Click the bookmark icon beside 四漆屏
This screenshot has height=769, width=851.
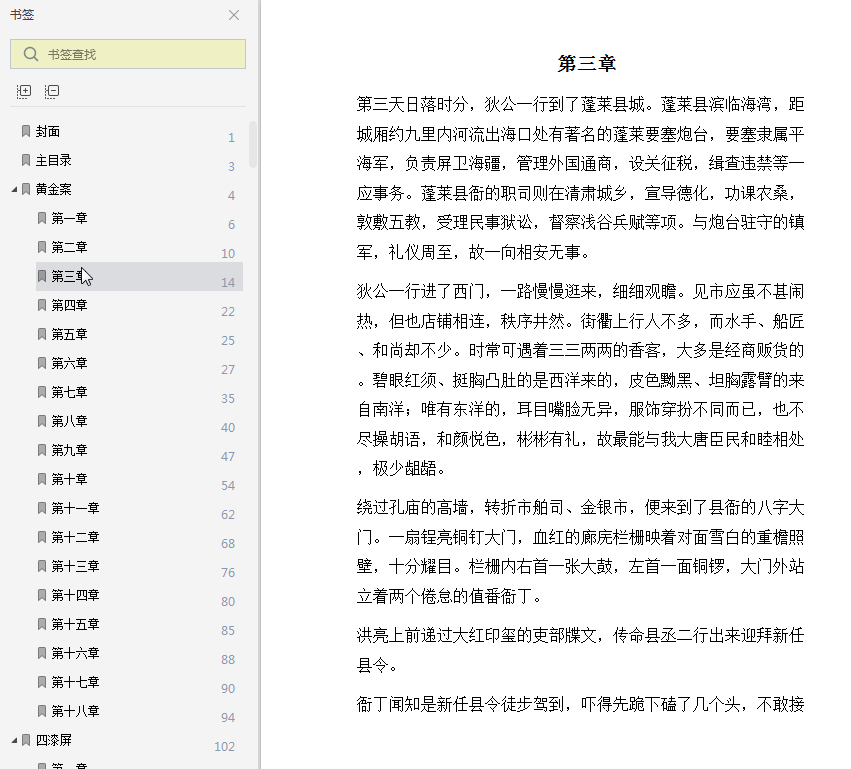26,740
